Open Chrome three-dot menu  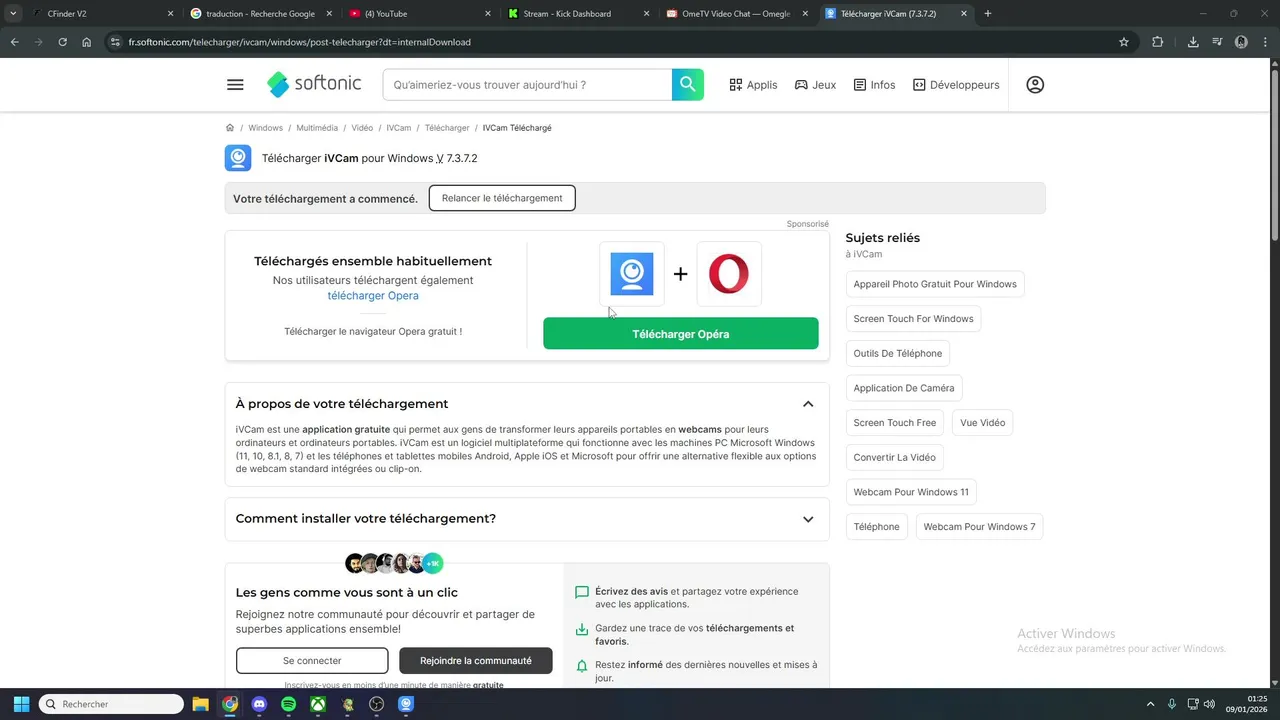[x=1265, y=42]
